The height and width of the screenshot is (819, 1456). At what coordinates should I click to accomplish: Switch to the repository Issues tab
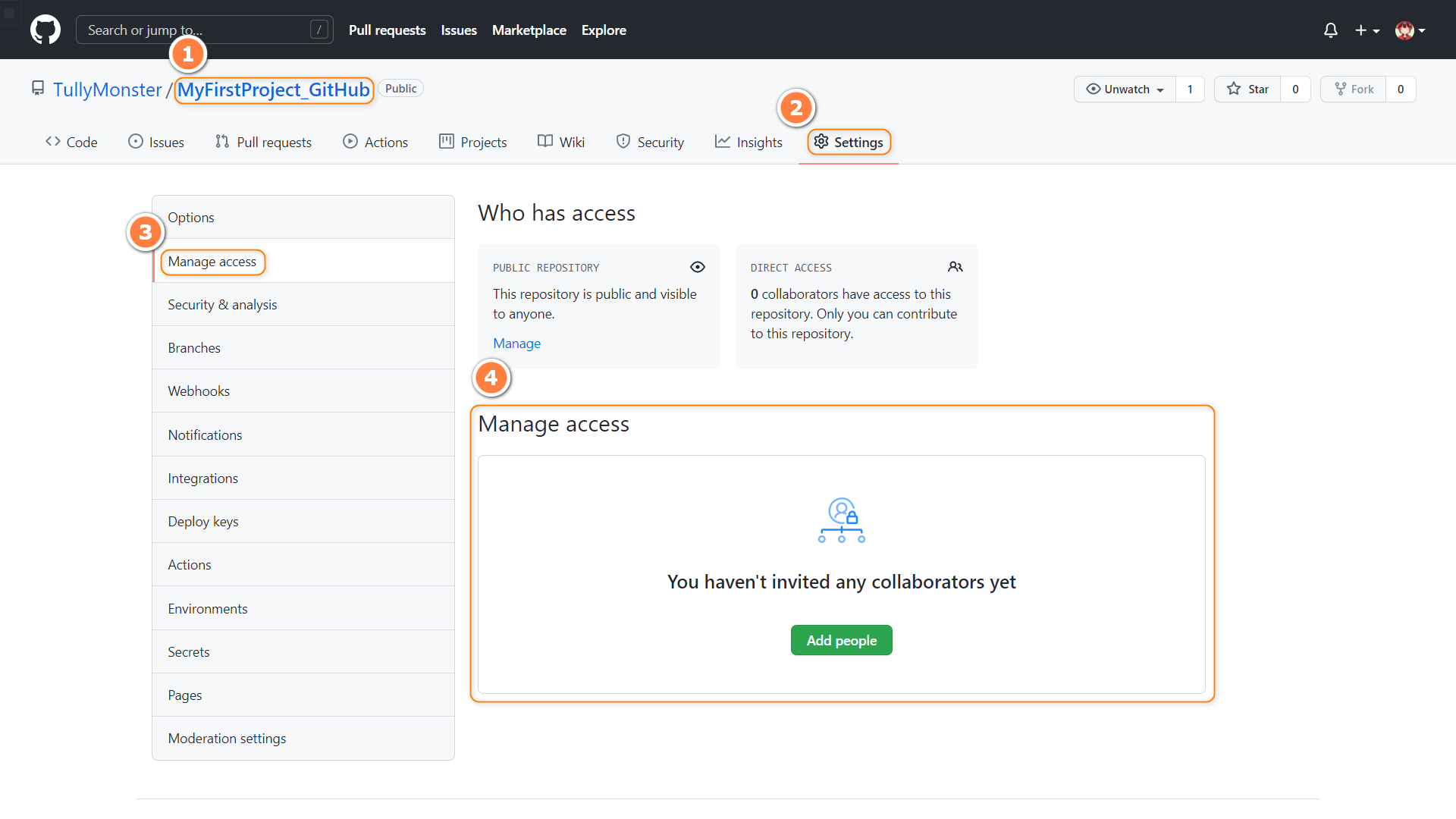point(156,142)
